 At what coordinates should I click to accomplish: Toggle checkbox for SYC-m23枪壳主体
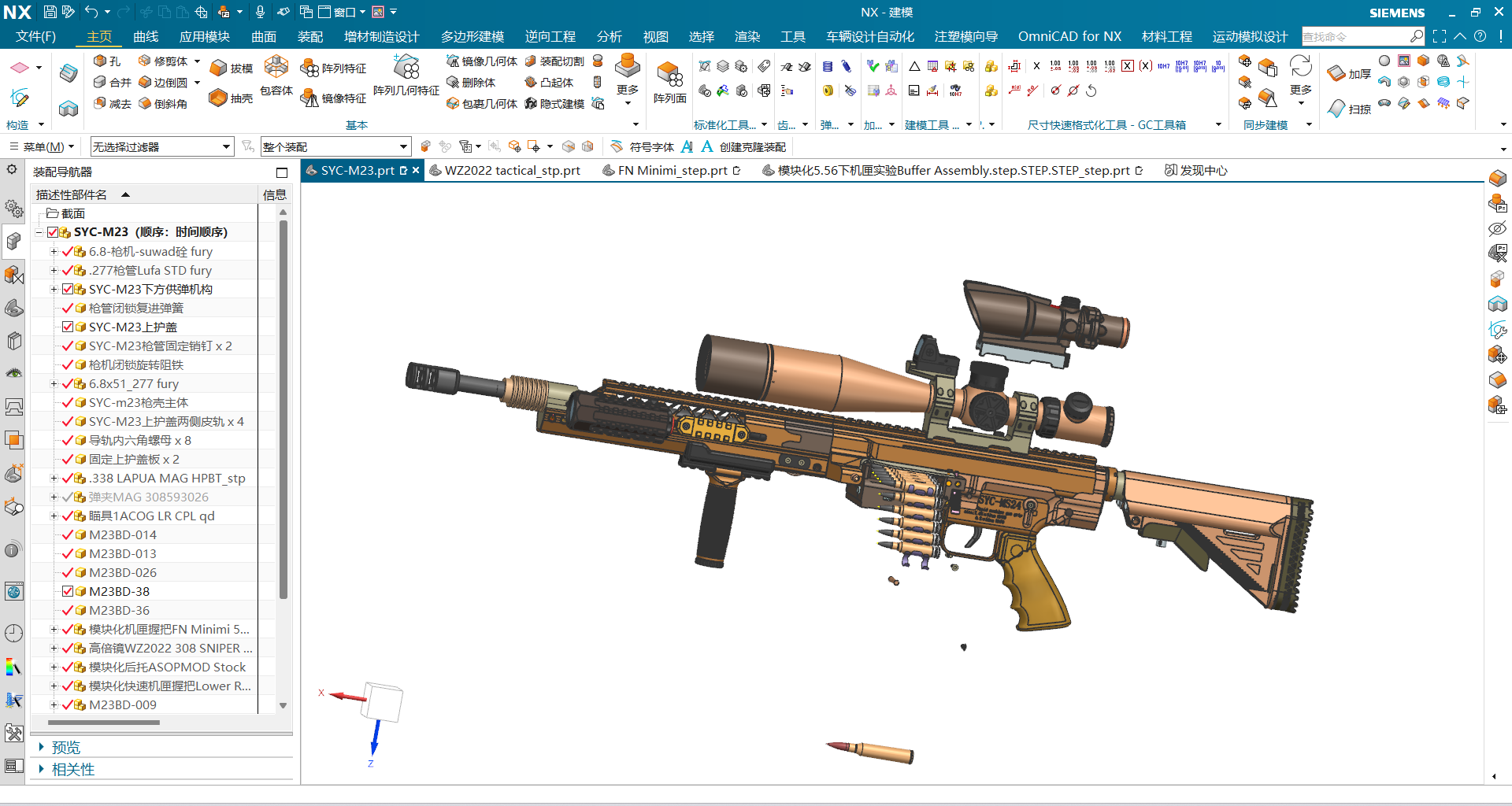[x=68, y=402]
